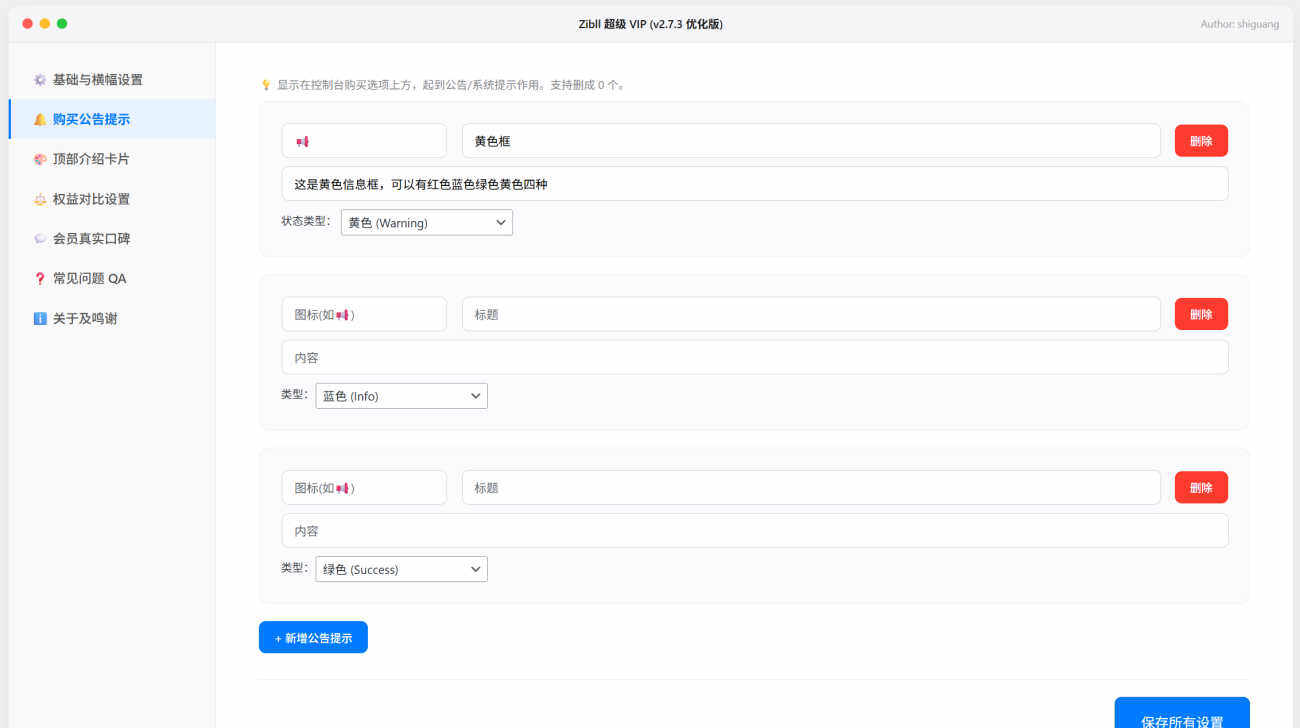Click the title field containing 黄色框
The width and height of the screenshot is (1300, 728).
tap(810, 141)
